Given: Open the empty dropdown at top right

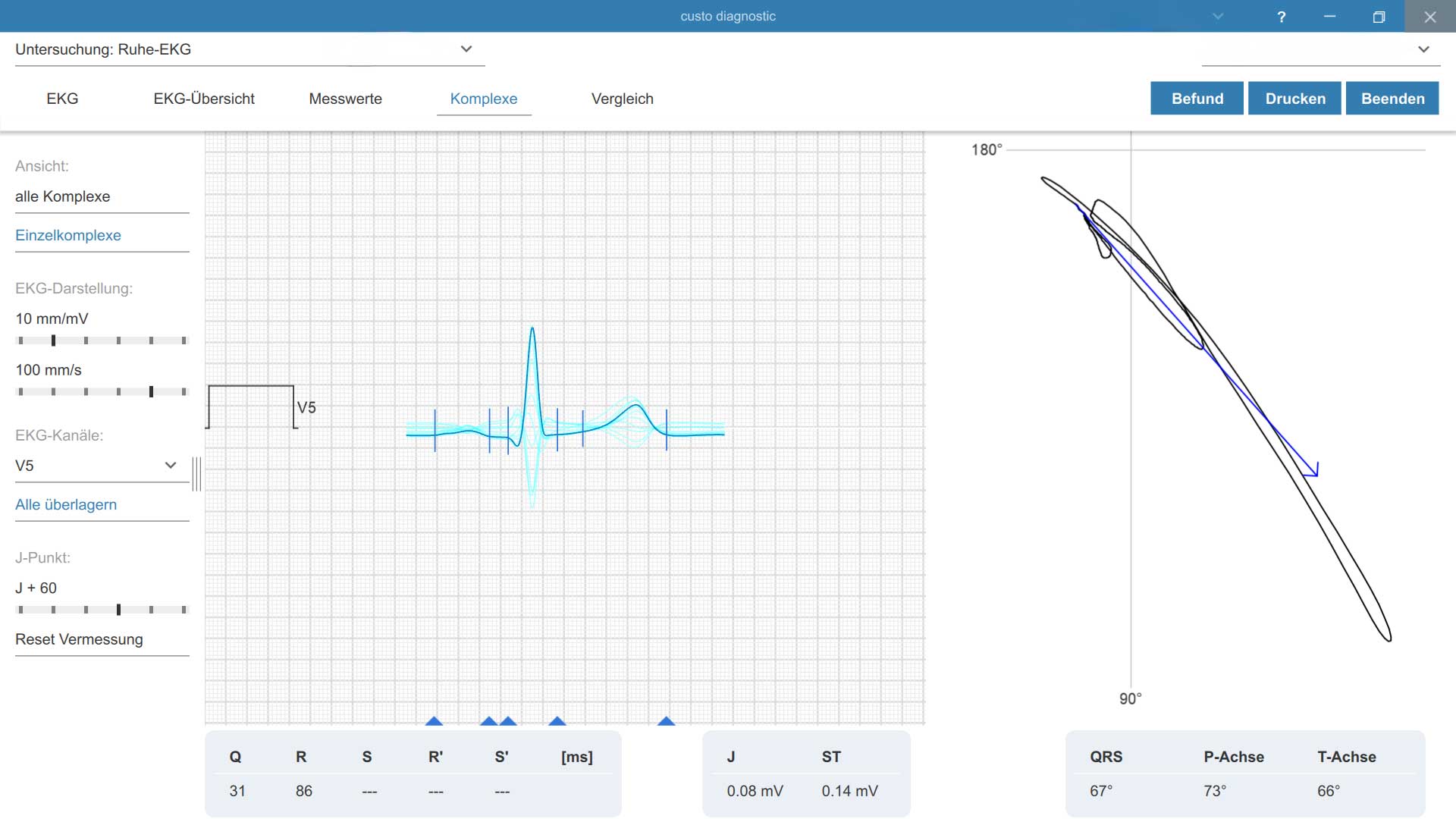Looking at the screenshot, I should click(1320, 49).
